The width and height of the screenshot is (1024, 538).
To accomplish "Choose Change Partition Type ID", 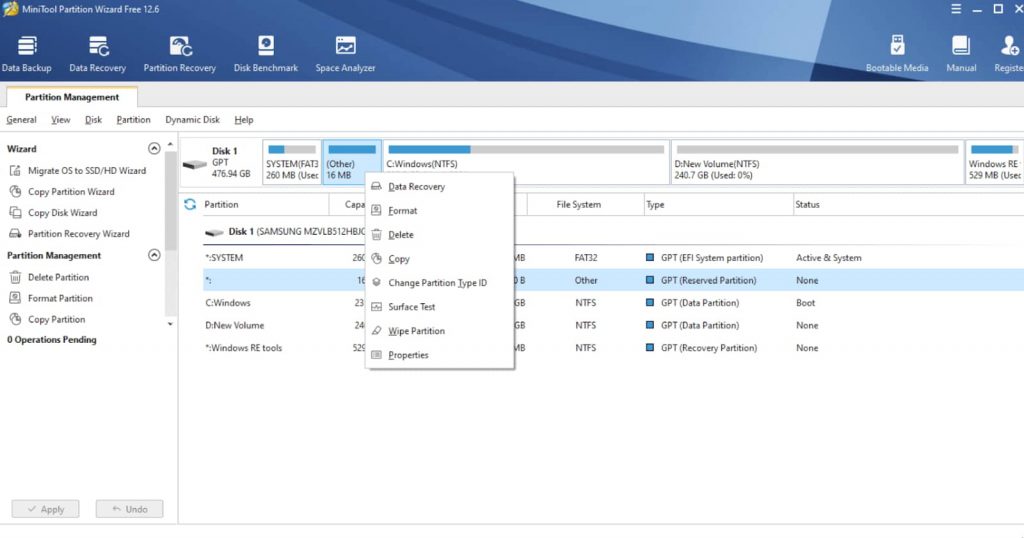I will tap(440, 283).
